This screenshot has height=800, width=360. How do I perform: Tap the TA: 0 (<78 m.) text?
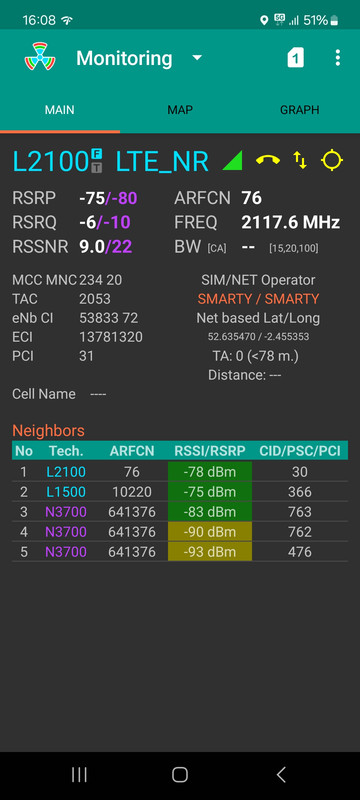[255, 356]
